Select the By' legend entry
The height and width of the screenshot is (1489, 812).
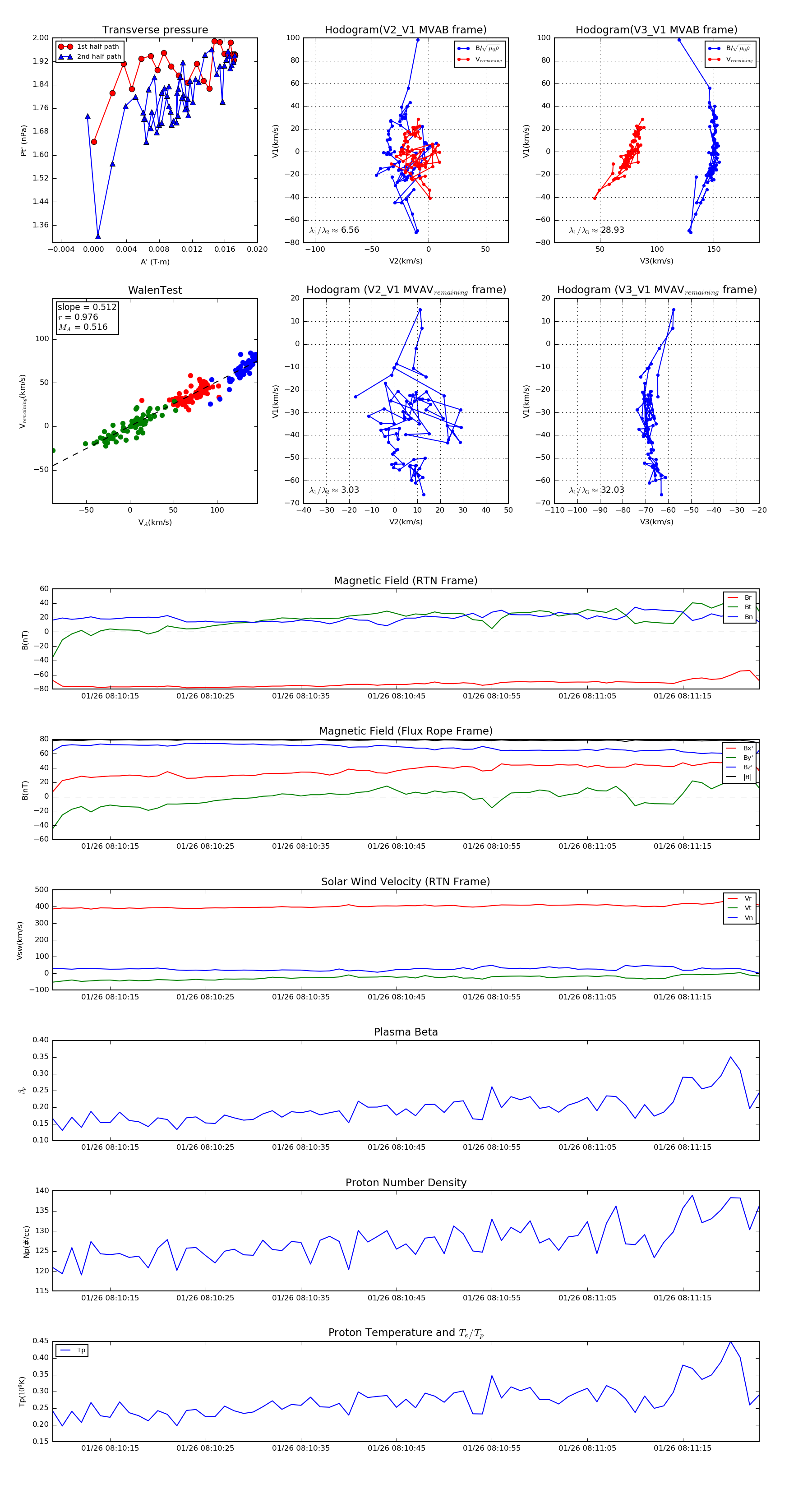(x=740, y=758)
